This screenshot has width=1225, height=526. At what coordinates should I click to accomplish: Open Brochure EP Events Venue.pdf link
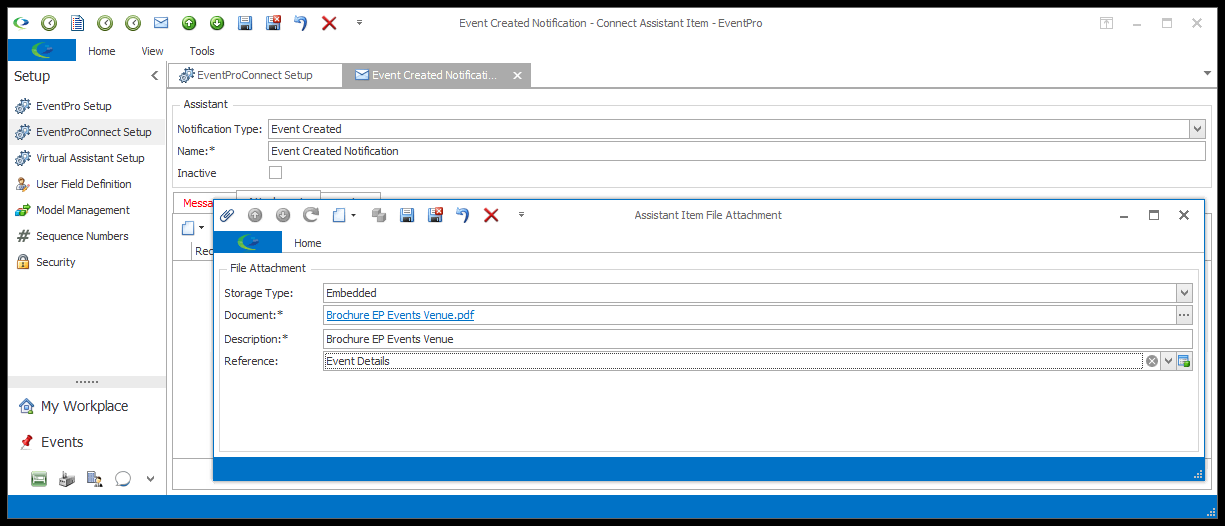pos(400,315)
